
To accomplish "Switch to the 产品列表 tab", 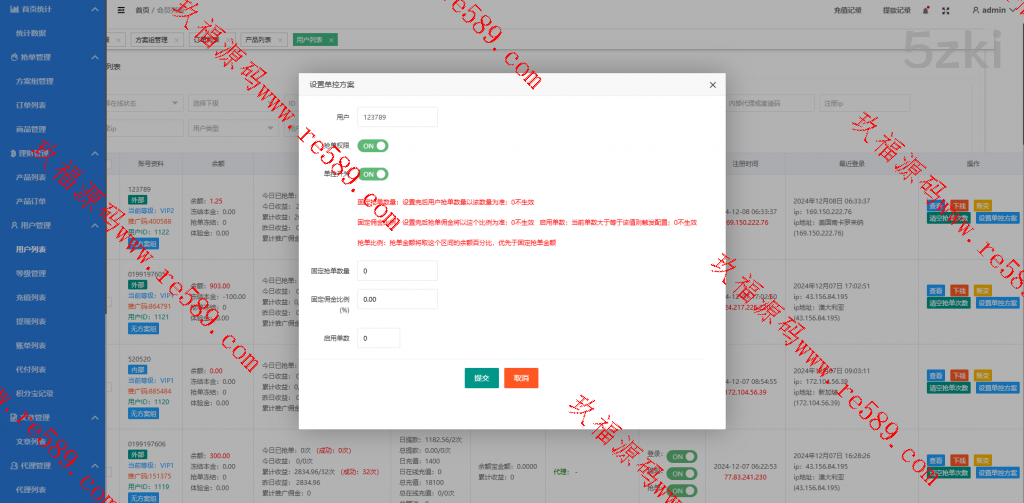I will (259, 40).
